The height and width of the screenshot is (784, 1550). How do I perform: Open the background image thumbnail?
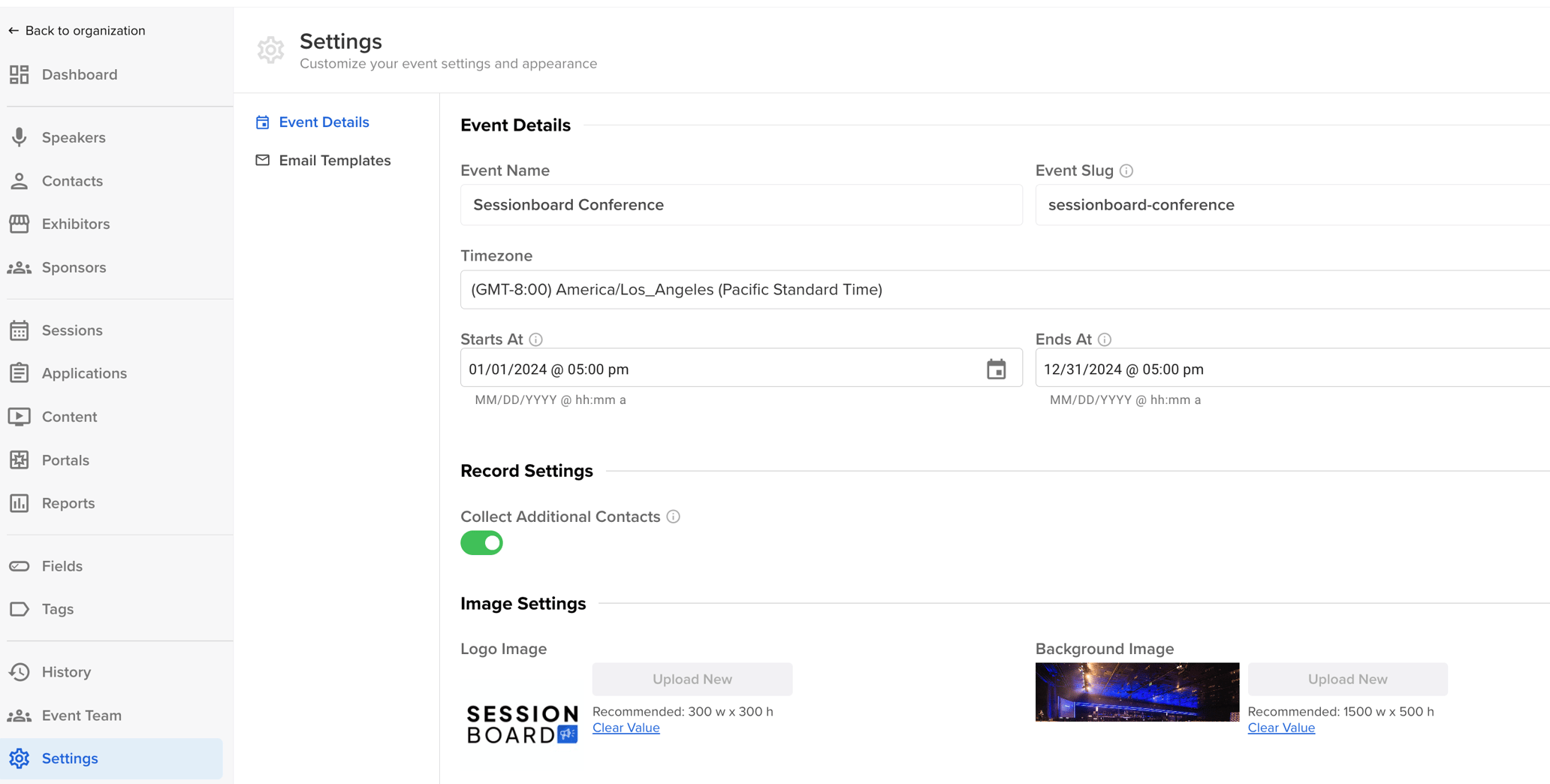[1135, 692]
